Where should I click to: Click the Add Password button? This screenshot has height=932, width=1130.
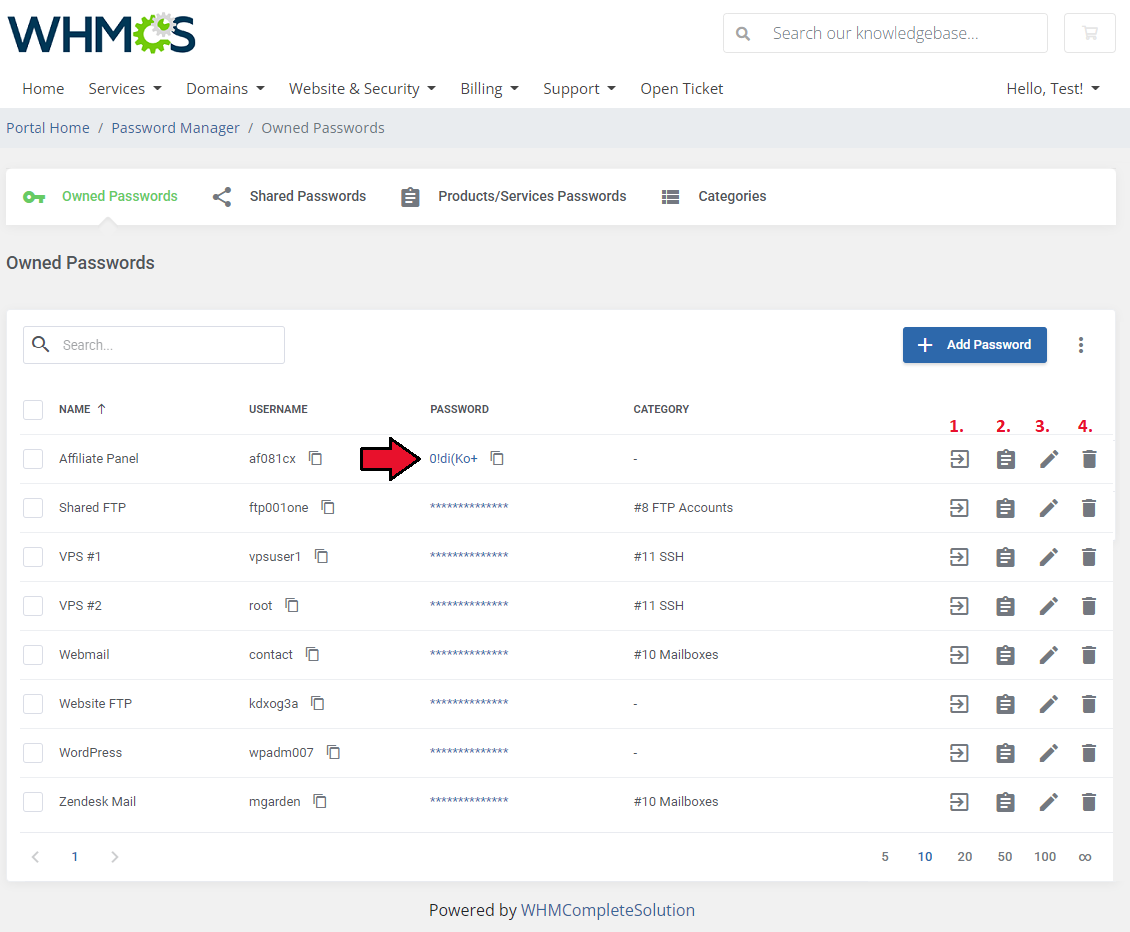click(x=974, y=345)
